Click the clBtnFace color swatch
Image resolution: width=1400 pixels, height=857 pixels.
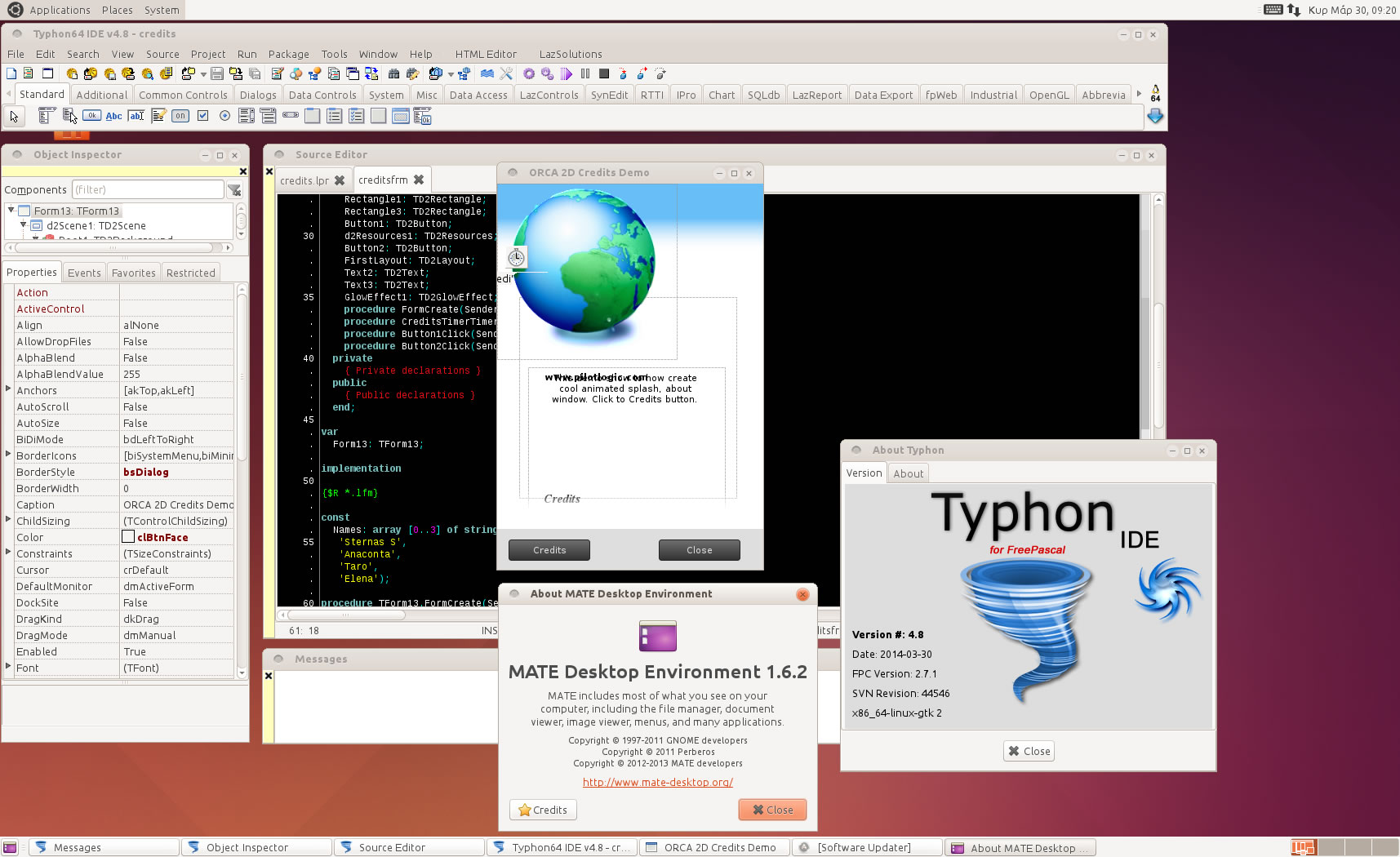(x=128, y=536)
